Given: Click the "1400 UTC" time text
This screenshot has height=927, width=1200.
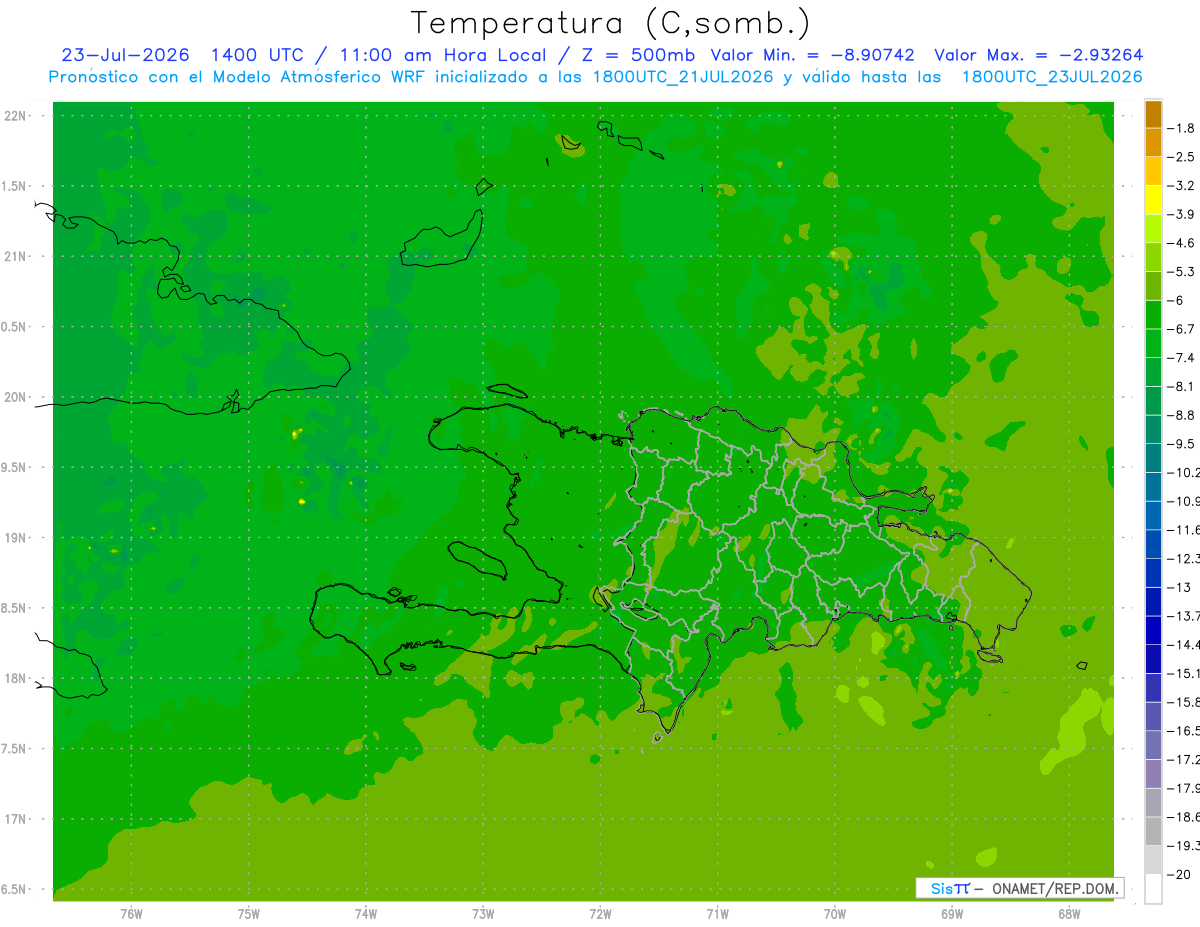Looking at the screenshot, I should tap(259, 55).
